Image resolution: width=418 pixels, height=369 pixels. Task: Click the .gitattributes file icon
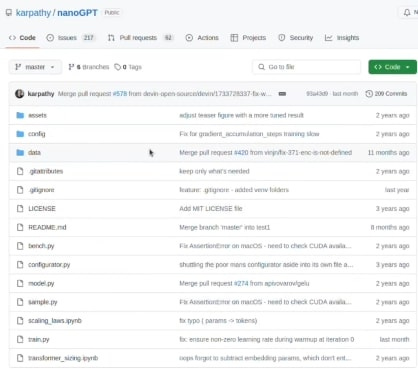coord(20,171)
